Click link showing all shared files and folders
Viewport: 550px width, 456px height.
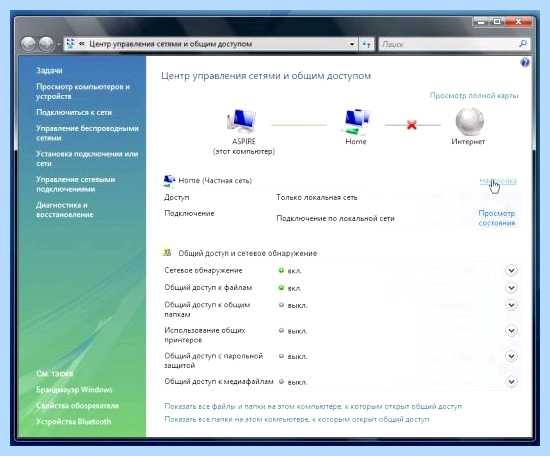tap(313, 406)
